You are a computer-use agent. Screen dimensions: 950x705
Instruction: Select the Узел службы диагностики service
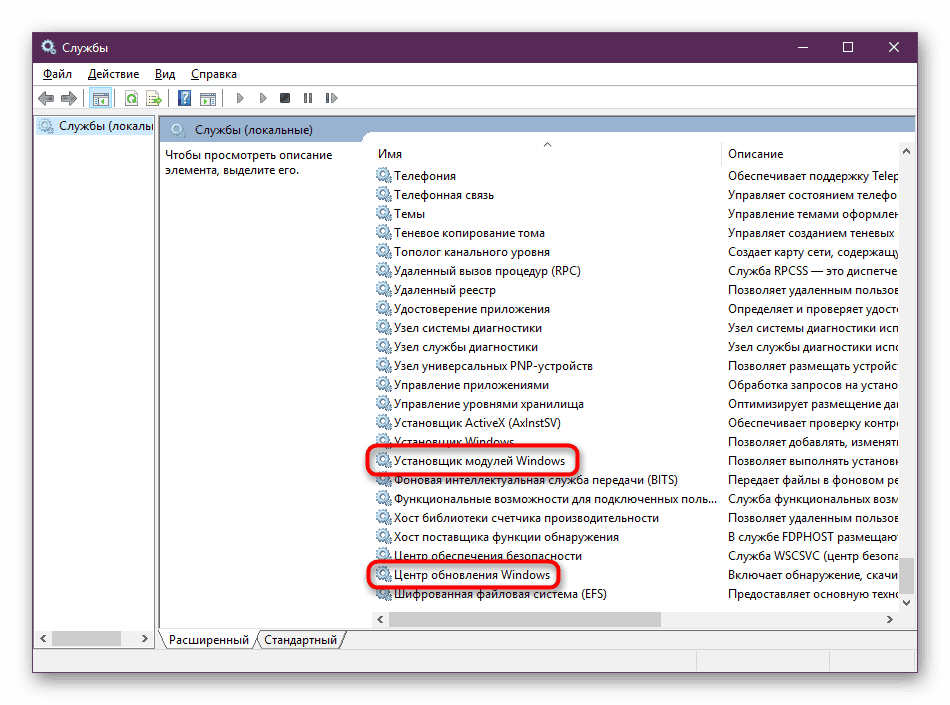point(465,347)
